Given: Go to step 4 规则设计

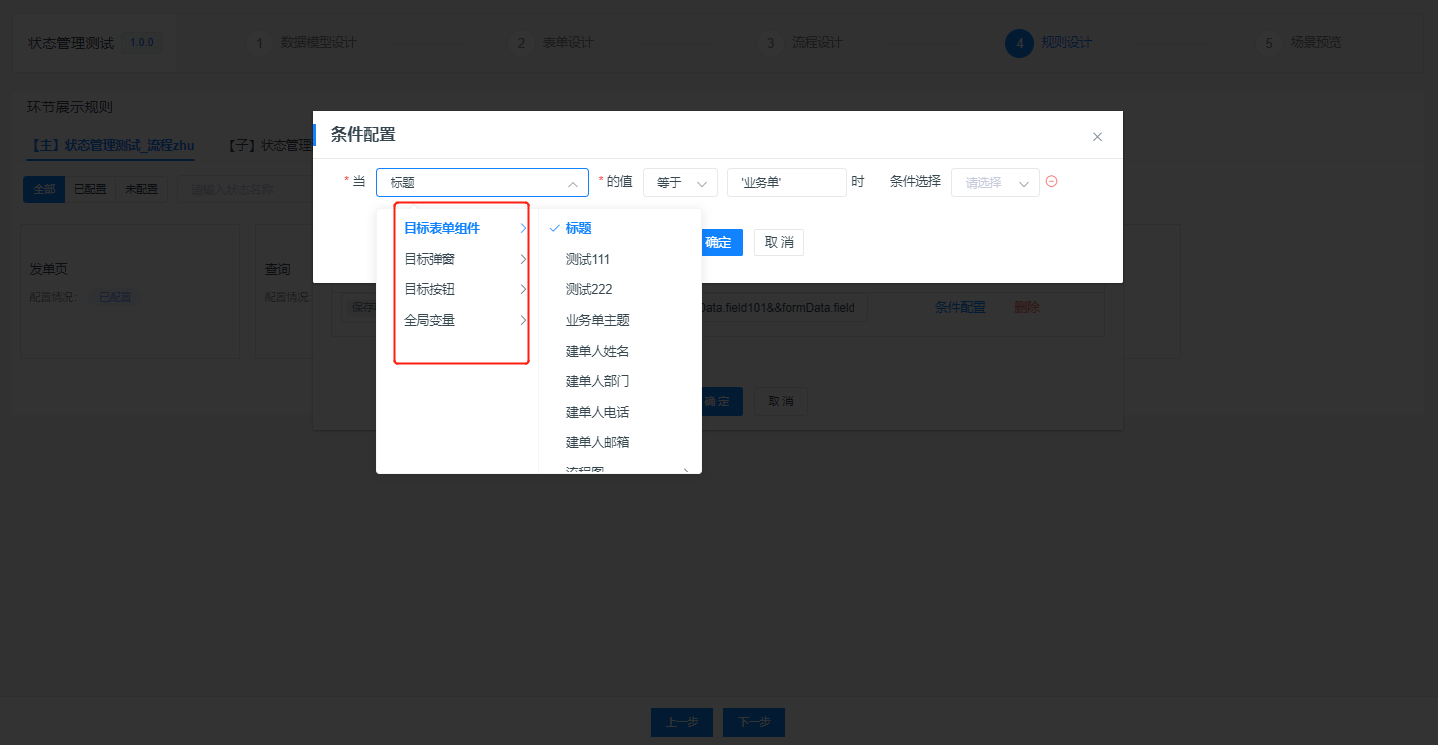Looking at the screenshot, I should coord(1049,43).
